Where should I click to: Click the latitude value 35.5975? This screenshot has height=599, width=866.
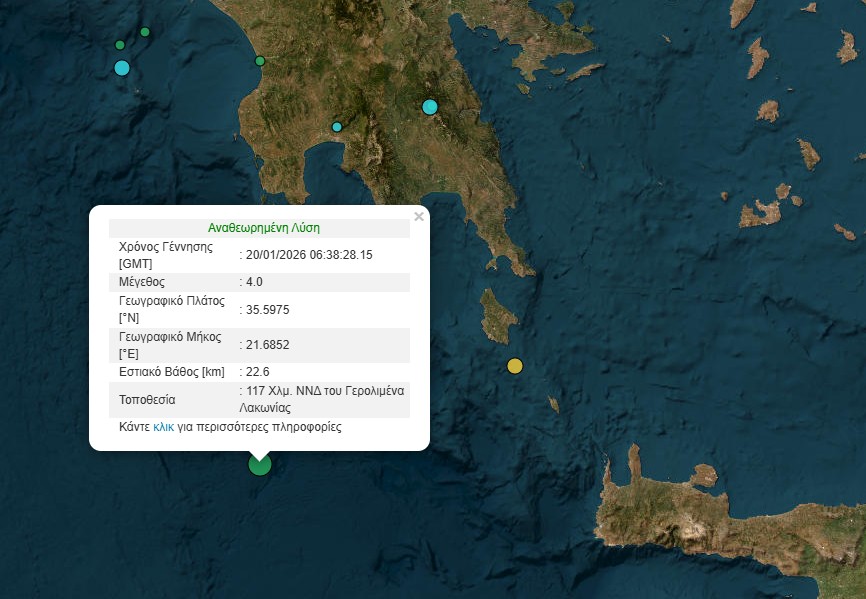click(268, 309)
